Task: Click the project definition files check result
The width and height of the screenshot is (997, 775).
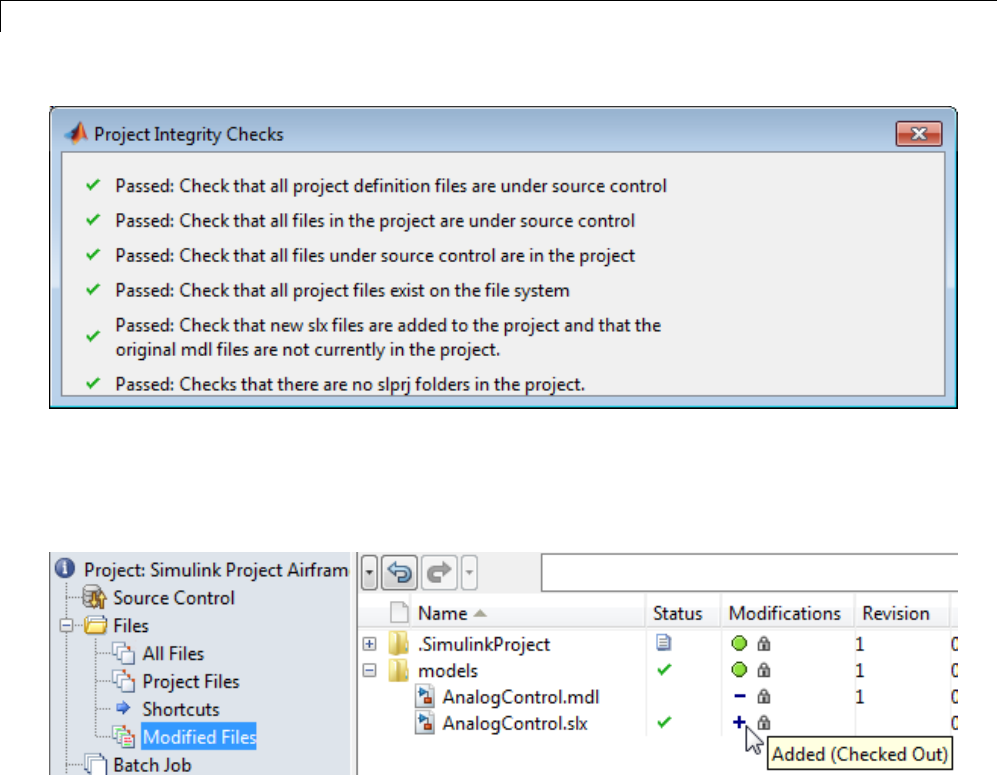Action: [x=390, y=186]
